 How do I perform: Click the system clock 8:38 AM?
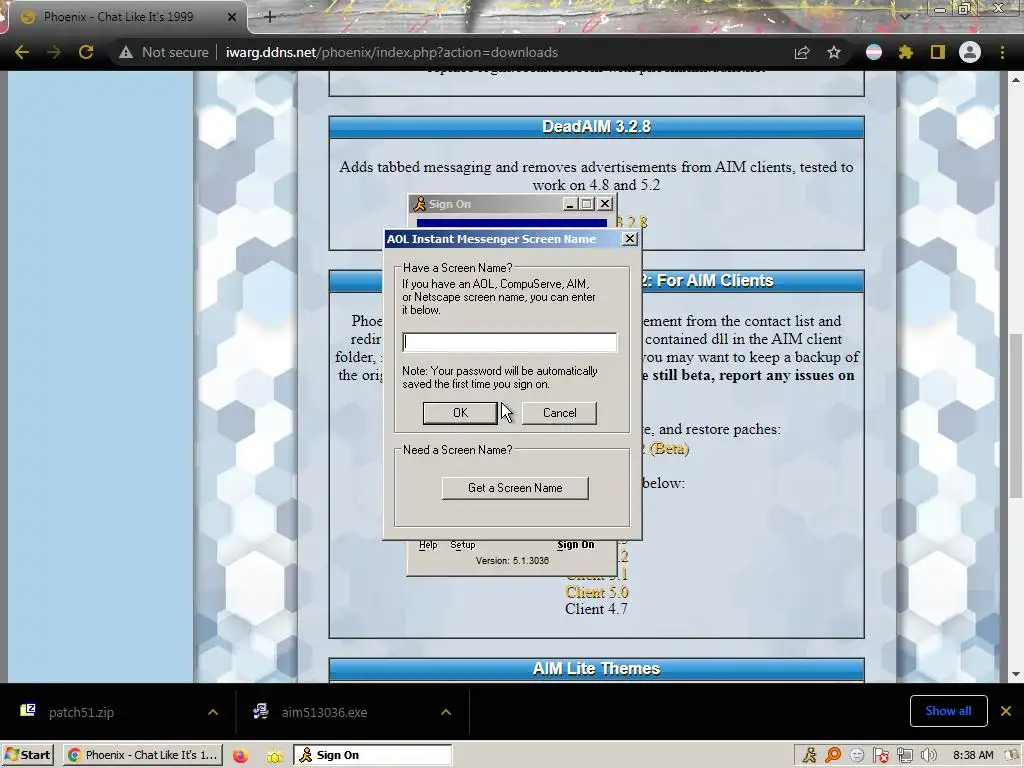(x=973, y=755)
